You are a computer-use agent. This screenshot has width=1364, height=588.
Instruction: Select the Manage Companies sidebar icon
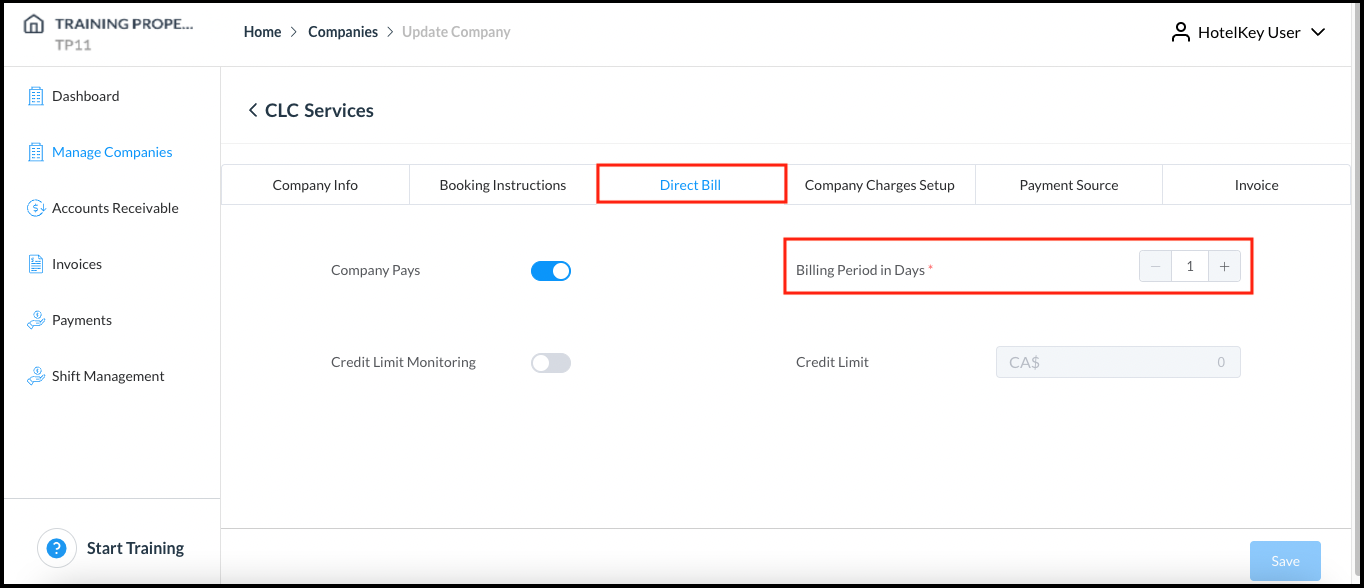38,151
